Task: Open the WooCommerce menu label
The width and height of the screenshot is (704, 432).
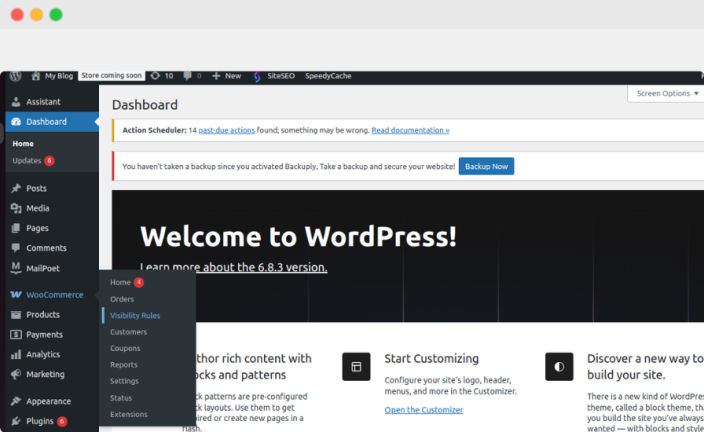Action: tap(55, 295)
